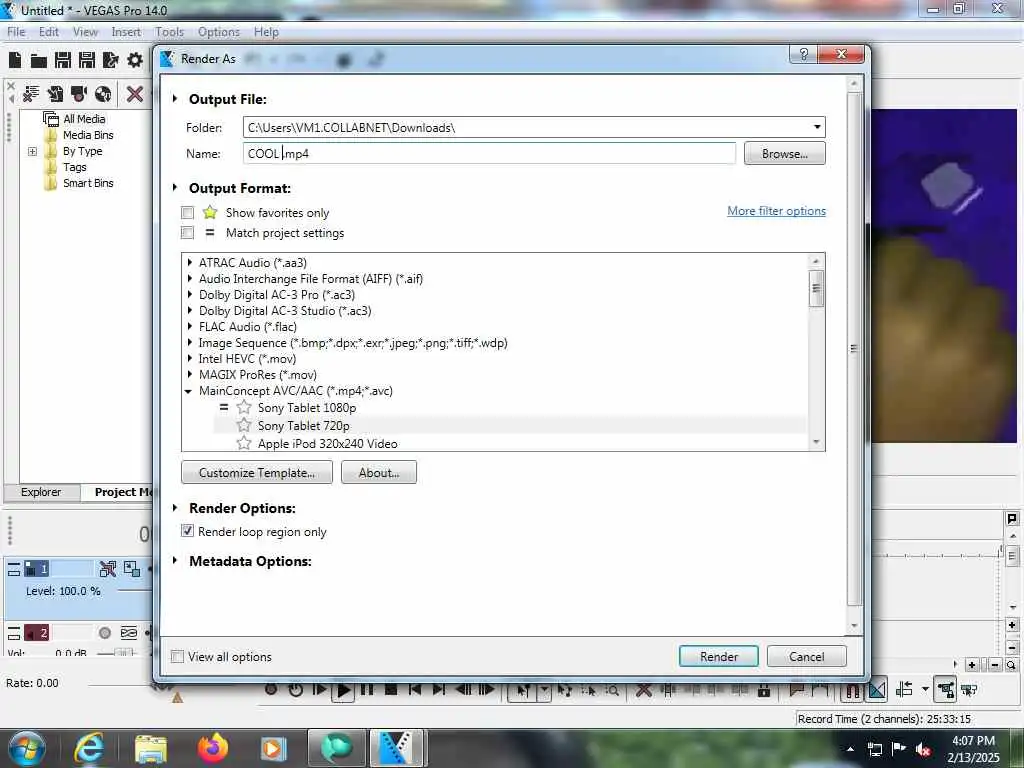This screenshot has width=1024, height=768.
Task: Click the Render As export icon in toolbar
Action: 110,60
